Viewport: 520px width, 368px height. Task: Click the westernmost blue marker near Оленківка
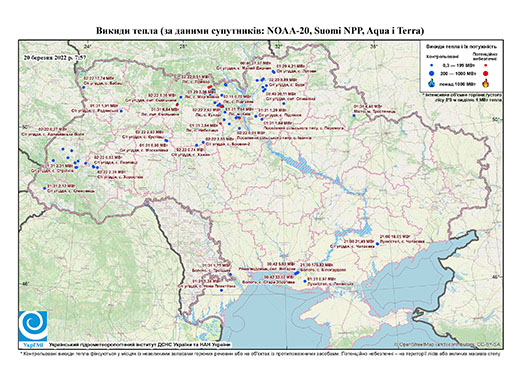click(x=44, y=188)
